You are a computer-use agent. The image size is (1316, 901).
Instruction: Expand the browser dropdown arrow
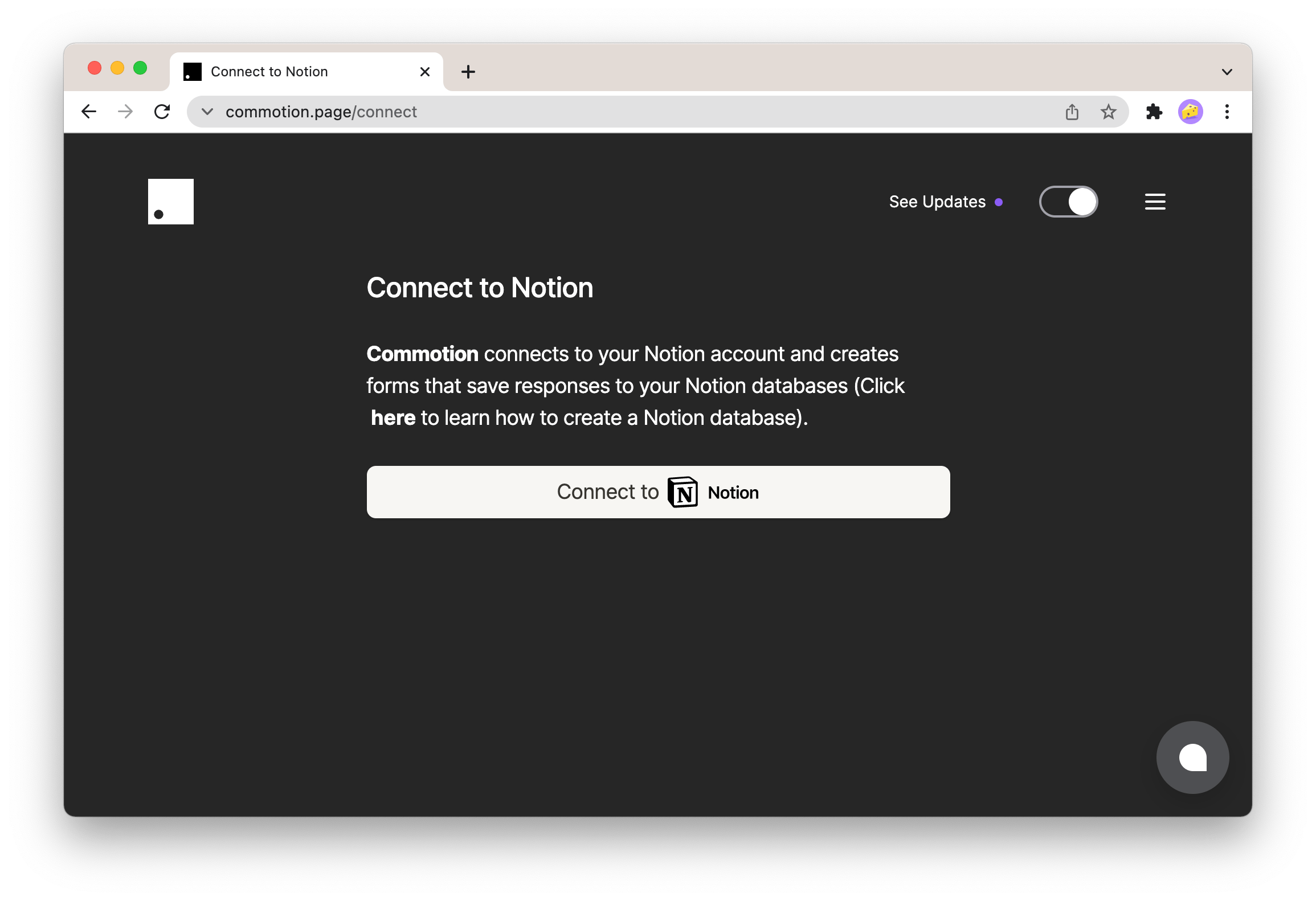[1227, 69]
